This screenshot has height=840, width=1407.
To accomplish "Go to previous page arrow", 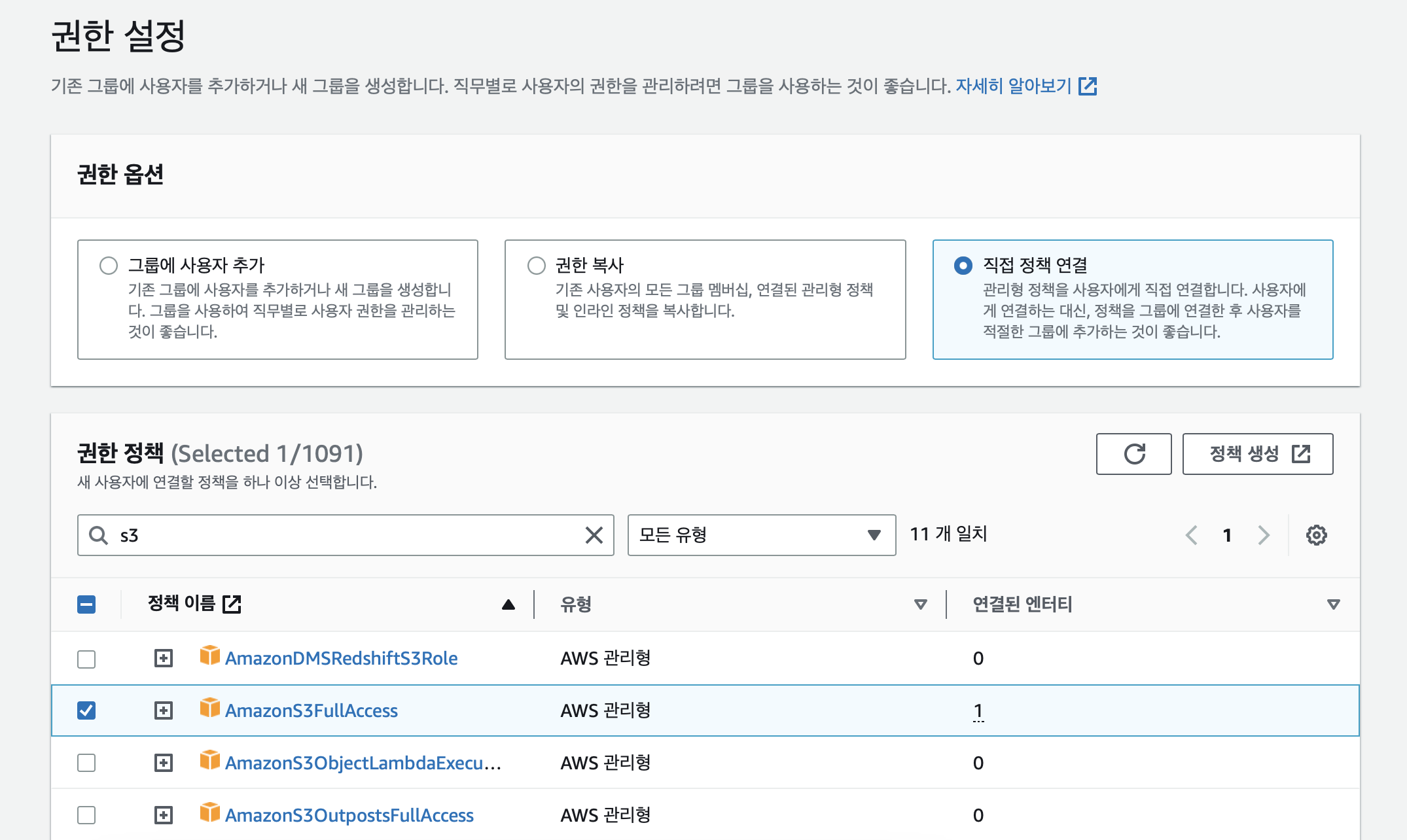I will (1192, 535).
